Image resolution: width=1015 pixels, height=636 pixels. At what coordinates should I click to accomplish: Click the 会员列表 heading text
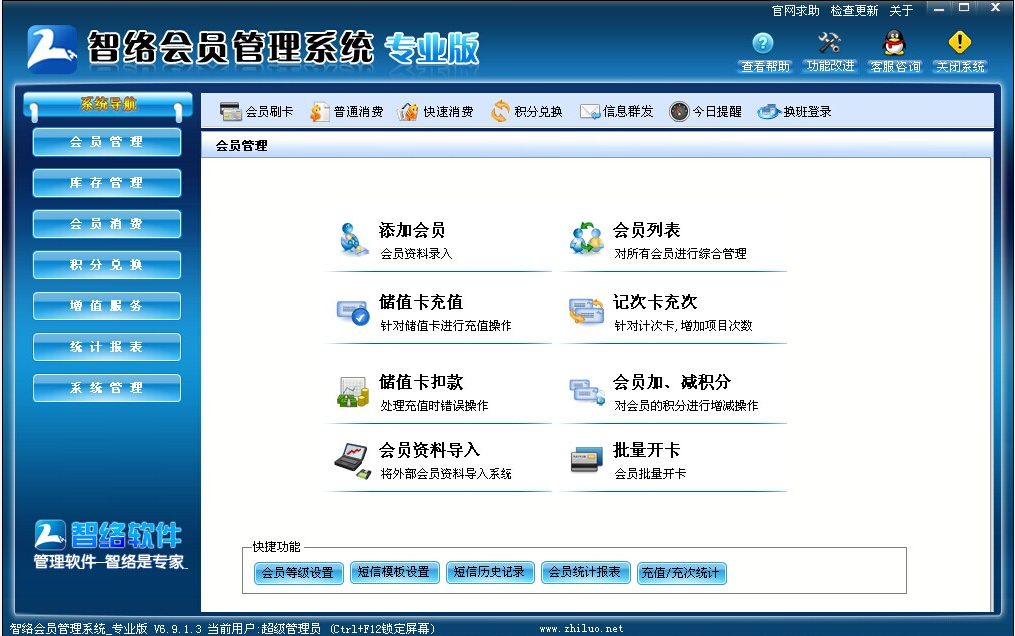point(647,230)
